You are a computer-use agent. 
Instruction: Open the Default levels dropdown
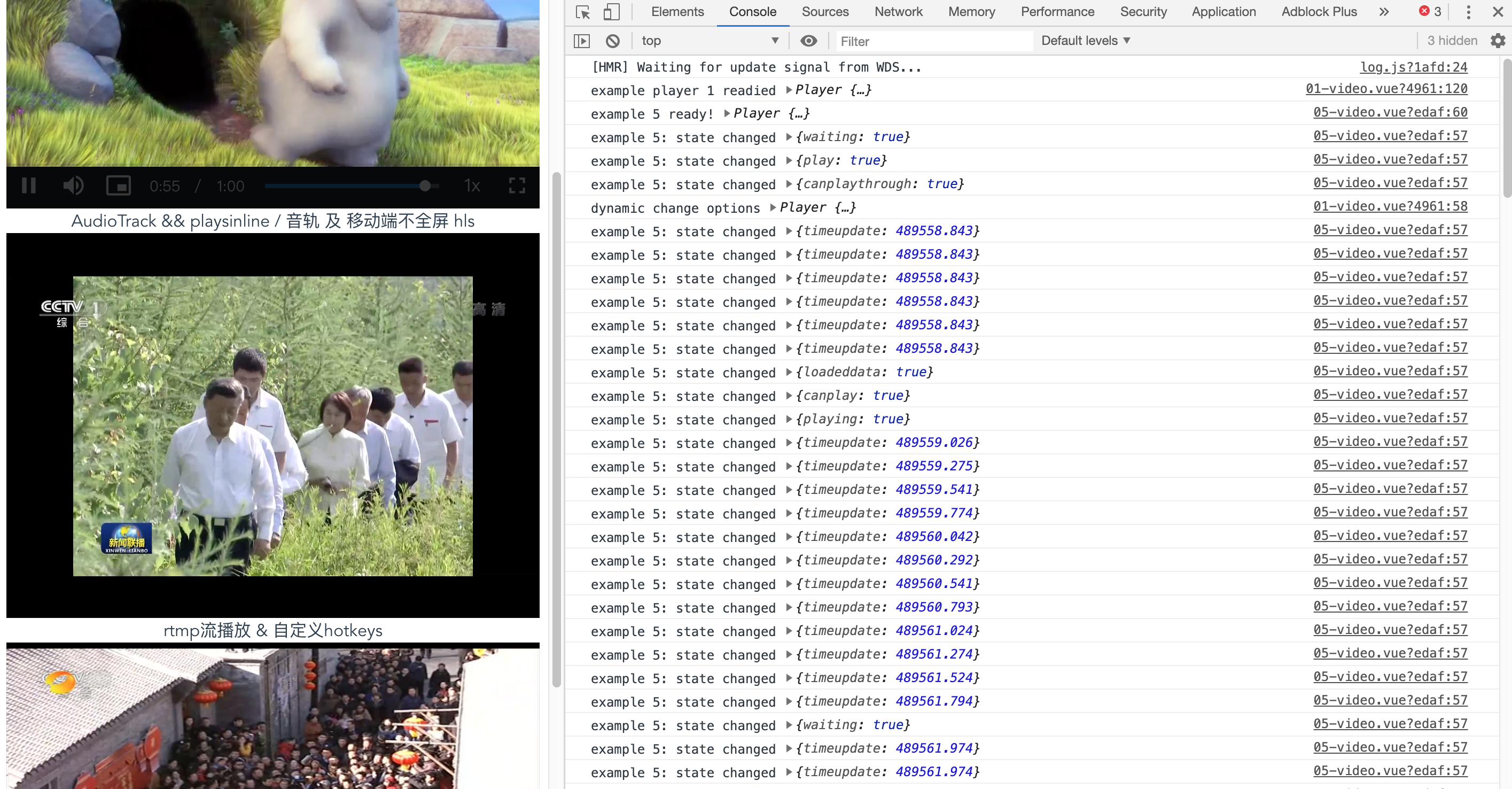[1085, 41]
